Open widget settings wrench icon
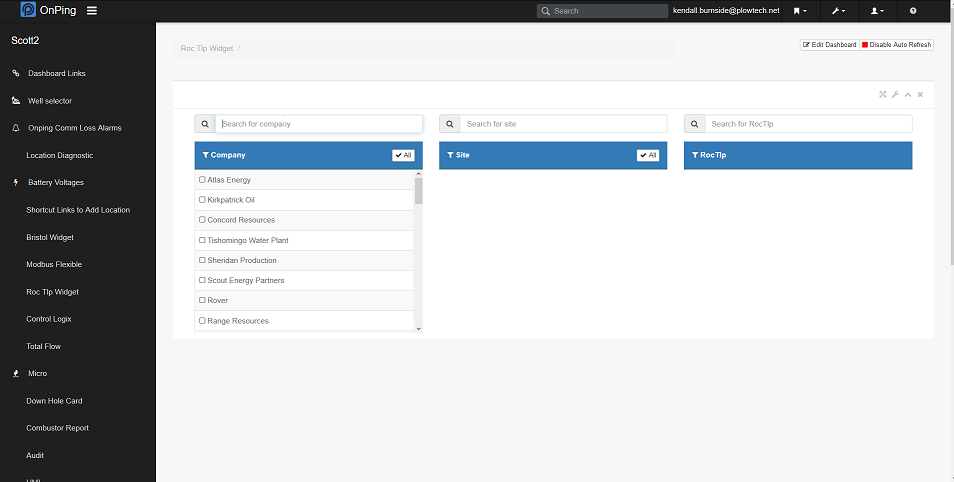Viewport: 954px width, 482px height. 895,95
